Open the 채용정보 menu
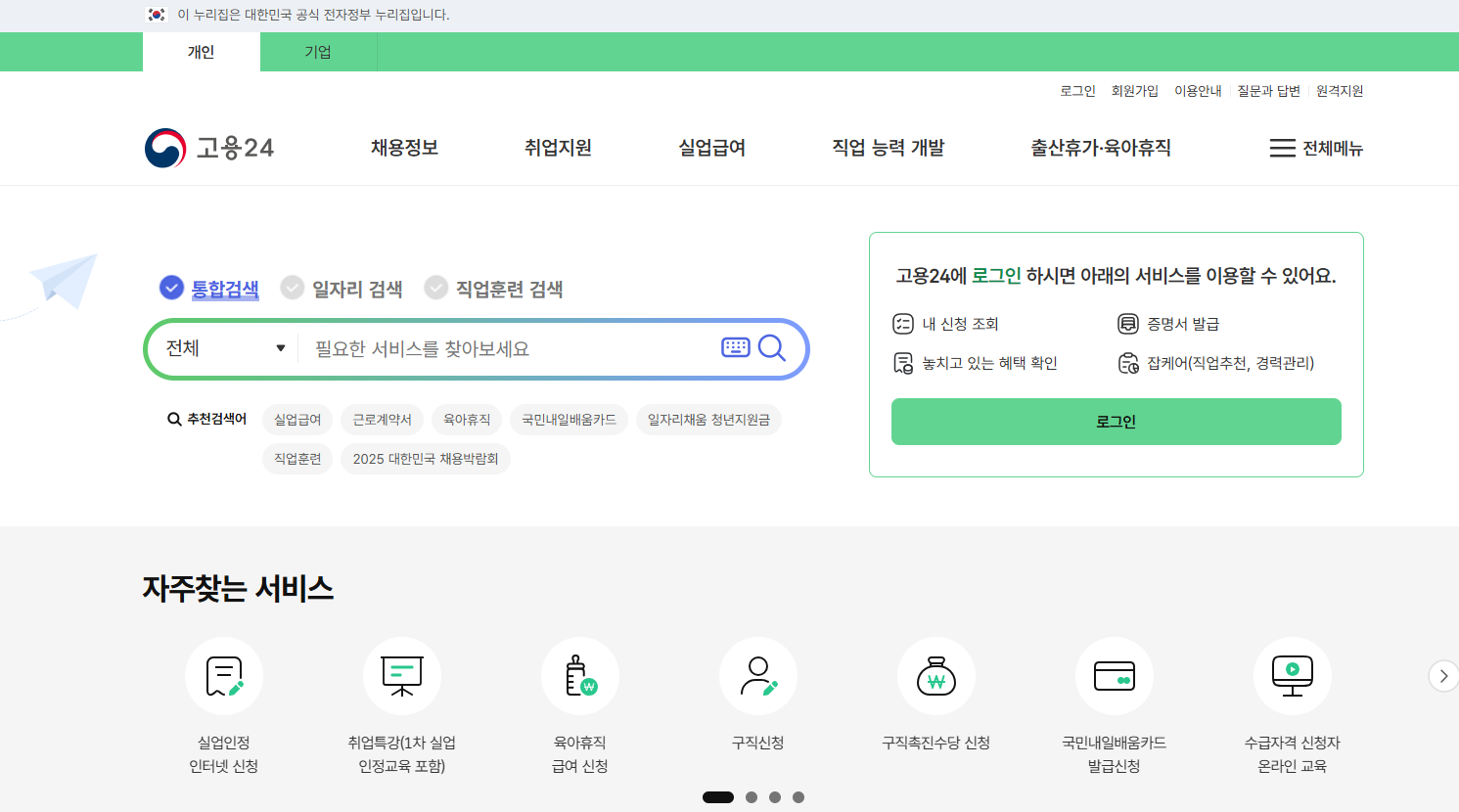1459x812 pixels. [x=404, y=148]
